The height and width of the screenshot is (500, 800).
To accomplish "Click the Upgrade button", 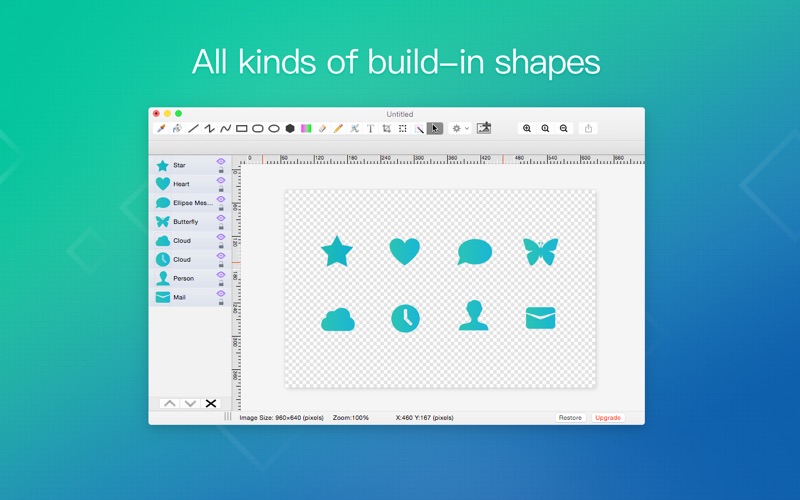I will coord(608,417).
